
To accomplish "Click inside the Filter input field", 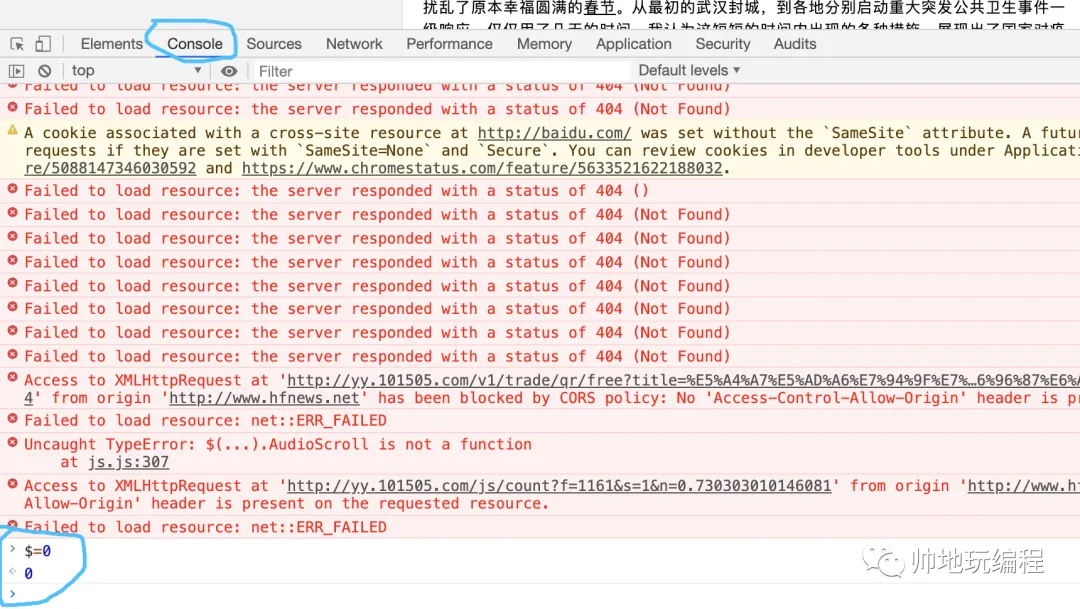I will pos(441,71).
